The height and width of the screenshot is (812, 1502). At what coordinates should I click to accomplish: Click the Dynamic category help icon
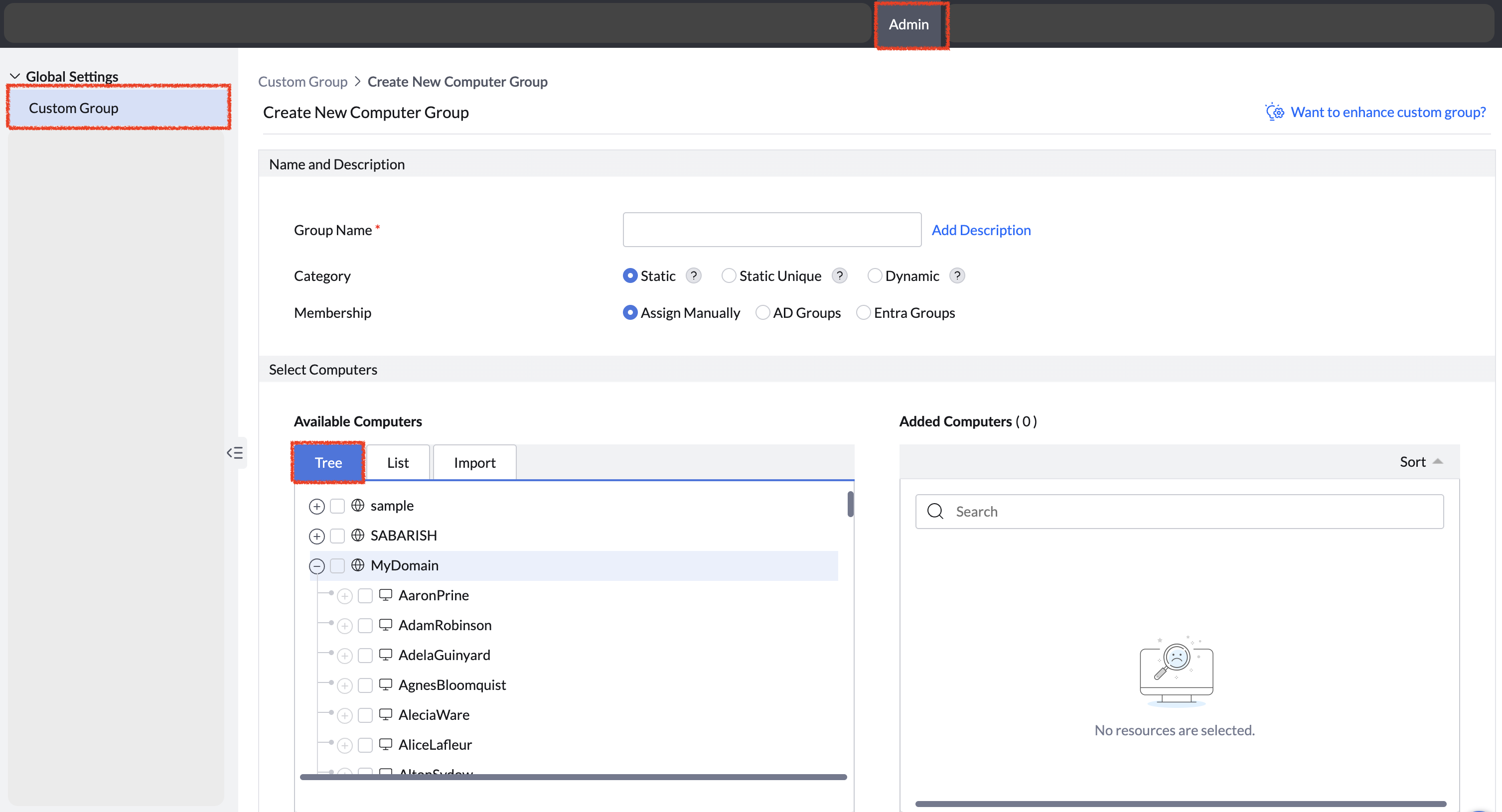tap(957, 275)
